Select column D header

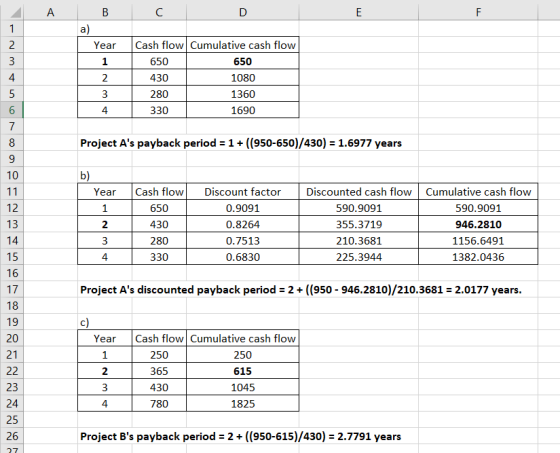click(242, 13)
